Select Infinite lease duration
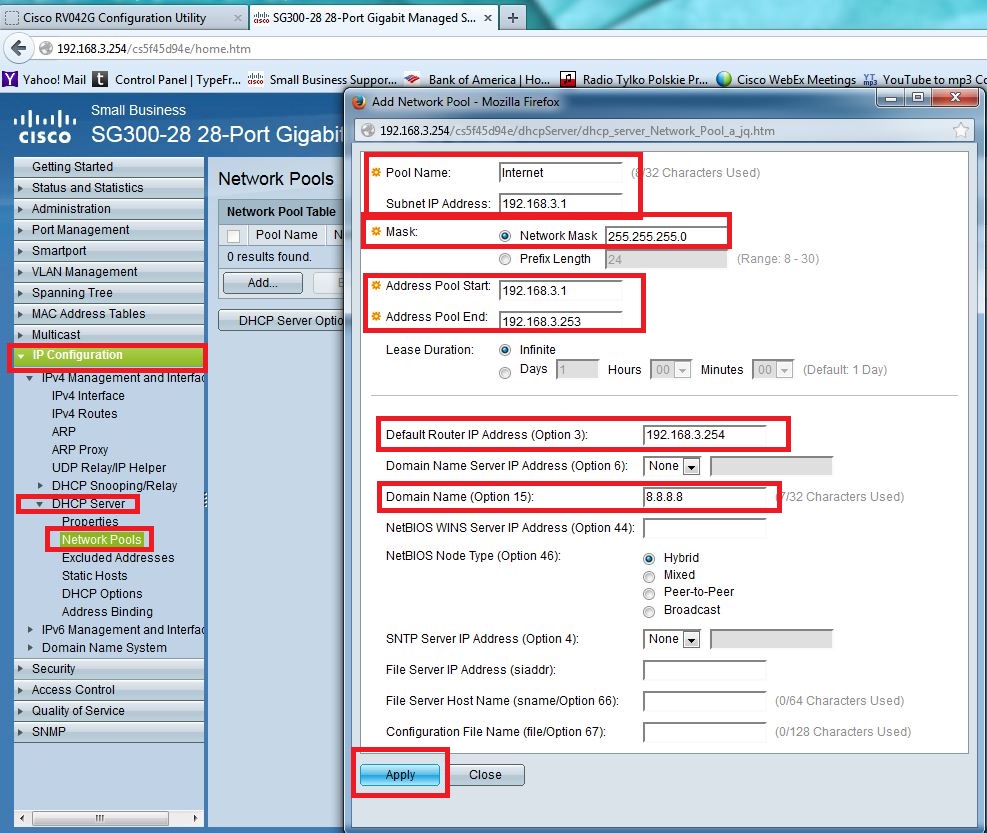Viewport: 987px width, 833px height. (x=505, y=350)
